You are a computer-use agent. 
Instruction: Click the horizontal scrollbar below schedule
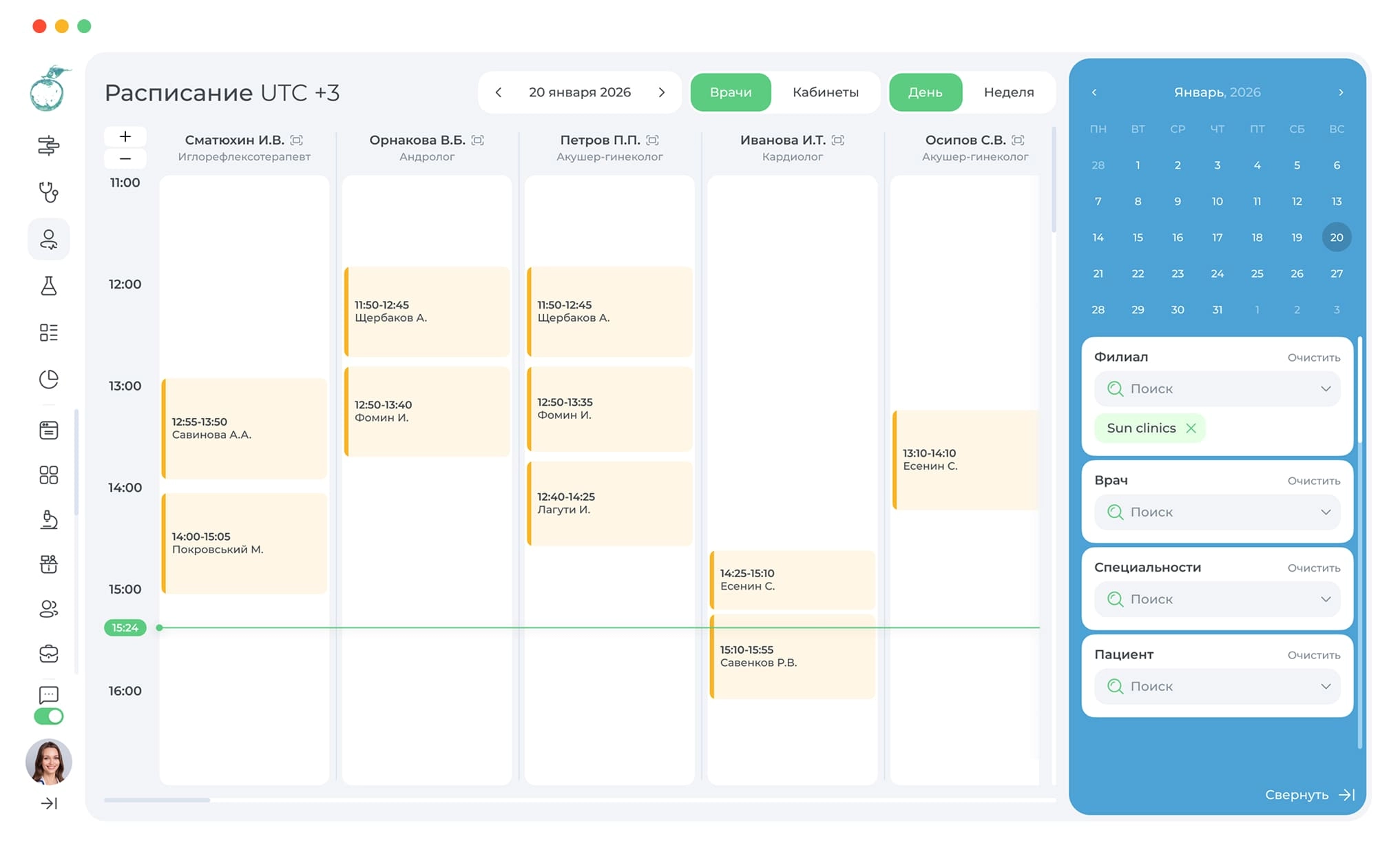[x=157, y=800]
